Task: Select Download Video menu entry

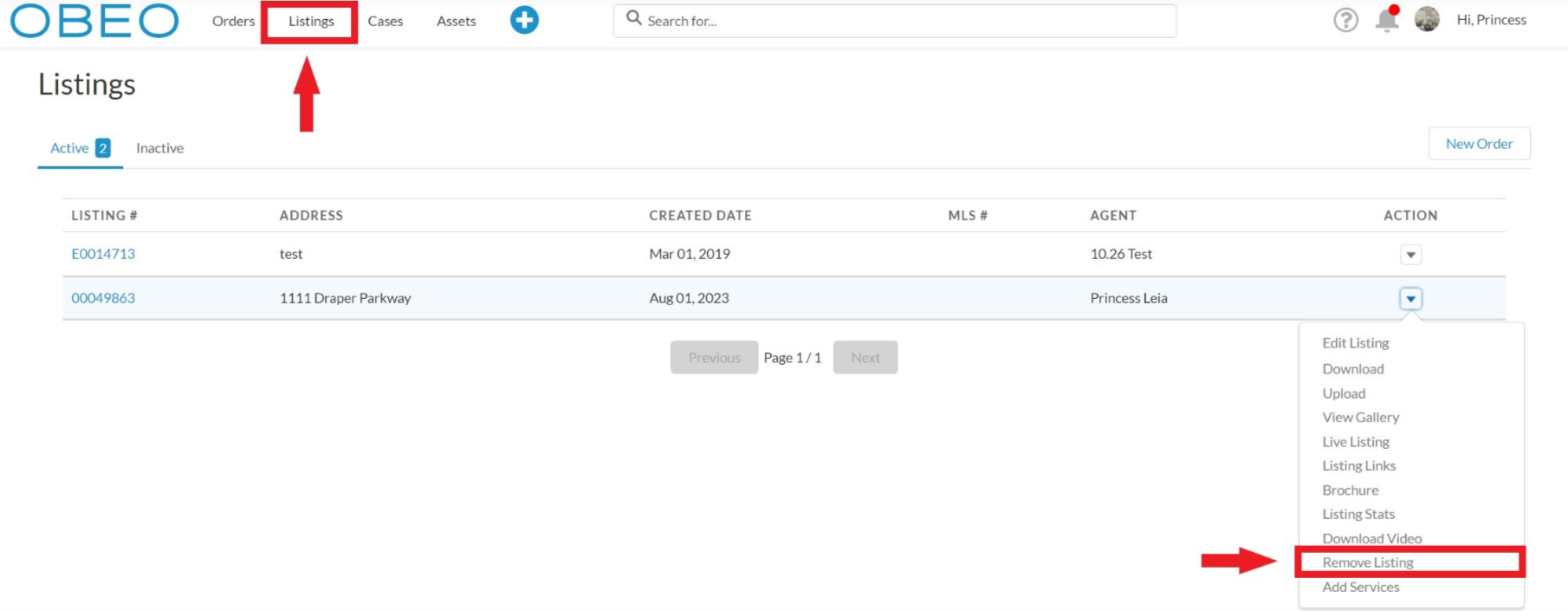Action: click(1372, 539)
